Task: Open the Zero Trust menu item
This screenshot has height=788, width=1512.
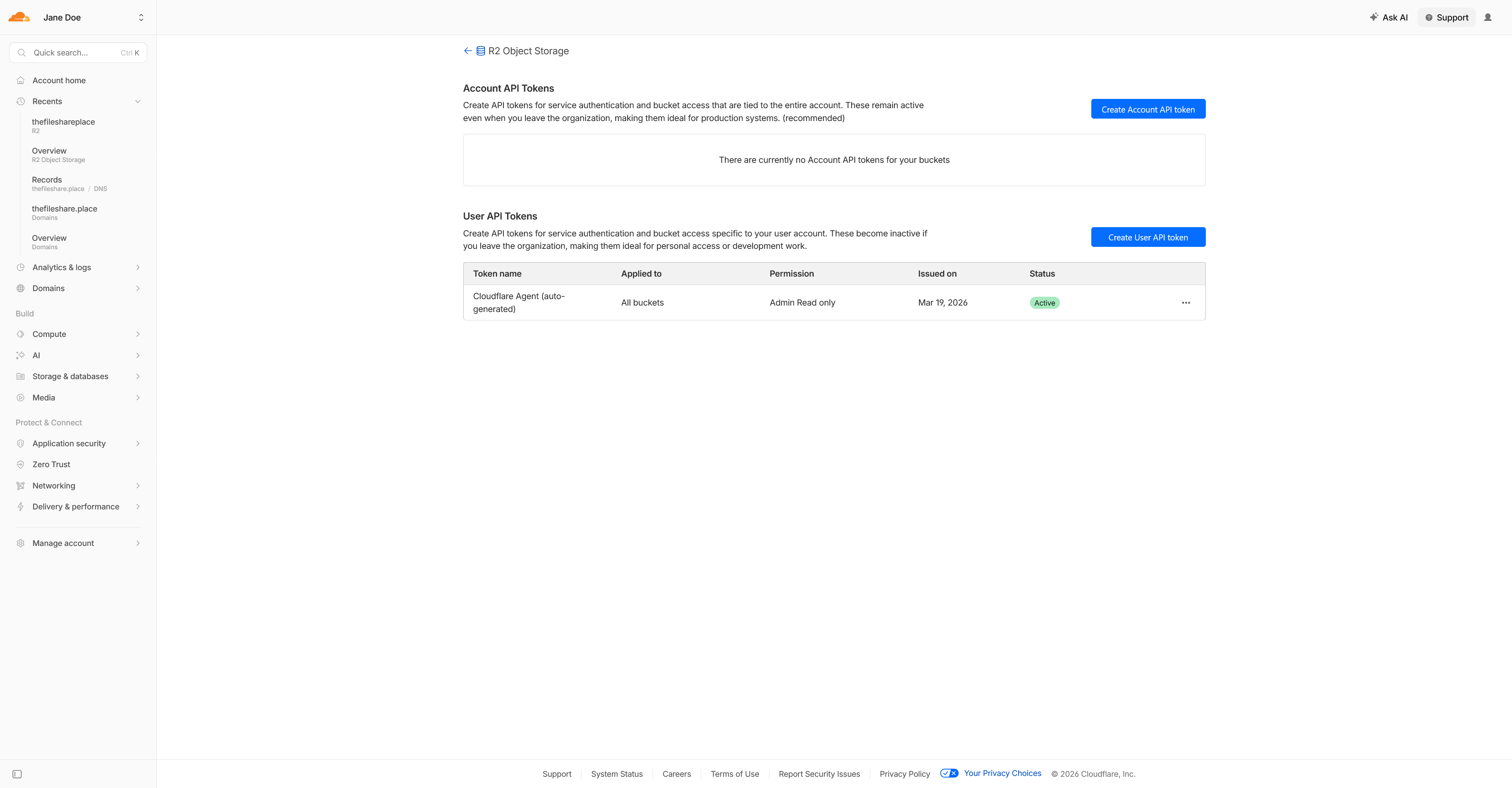Action: [x=78, y=464]
